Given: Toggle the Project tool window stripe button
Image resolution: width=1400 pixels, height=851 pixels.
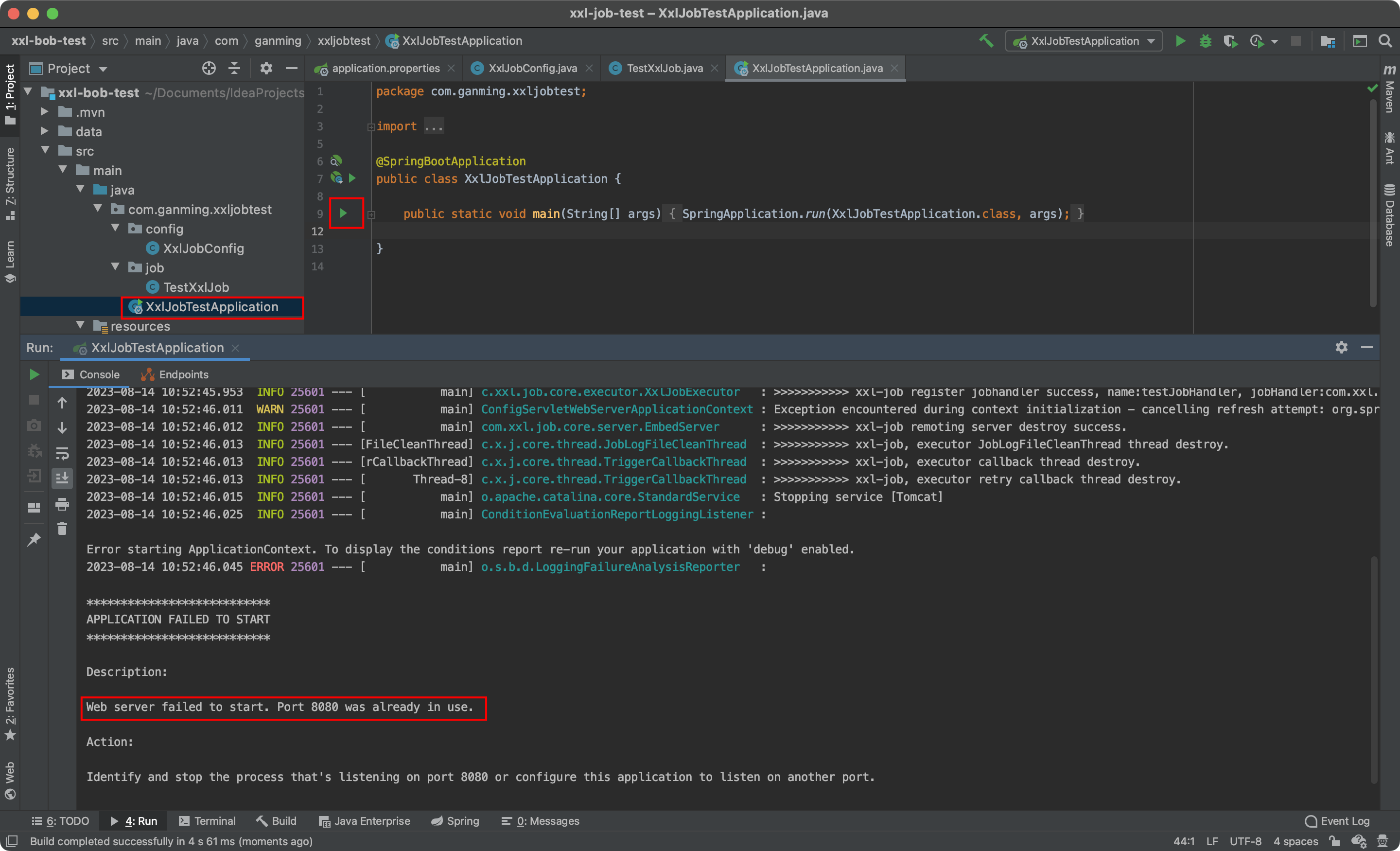Looking at the screenshot, I should click(10, 94).
